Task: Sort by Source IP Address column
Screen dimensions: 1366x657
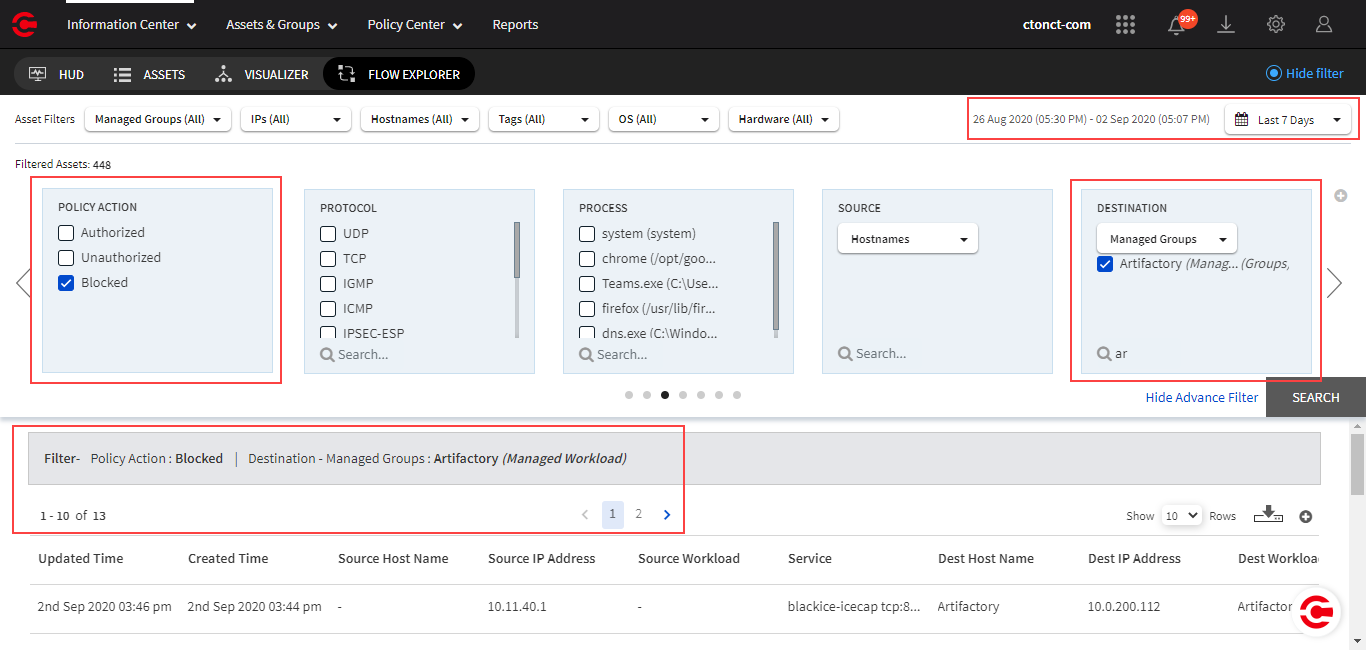Action: pos(541,558)
